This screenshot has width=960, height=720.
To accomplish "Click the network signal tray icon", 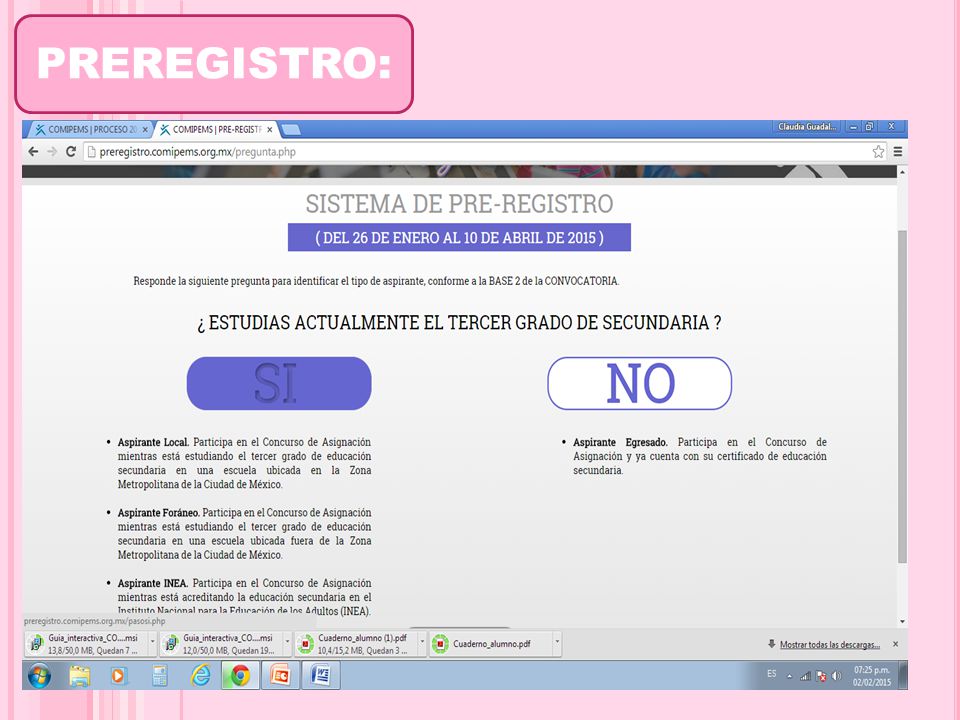I will [806, 676].
